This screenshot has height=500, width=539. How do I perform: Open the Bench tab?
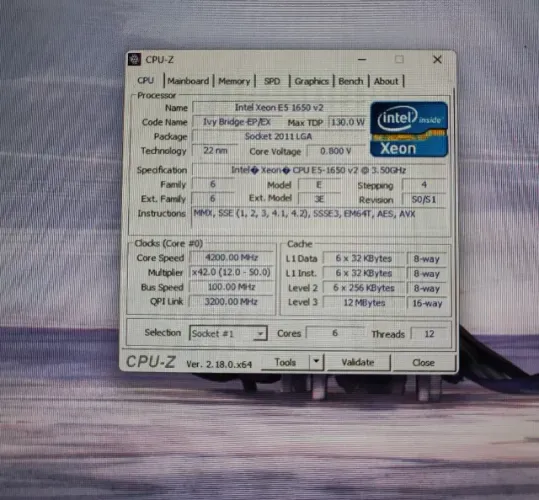tap(351, 81)
